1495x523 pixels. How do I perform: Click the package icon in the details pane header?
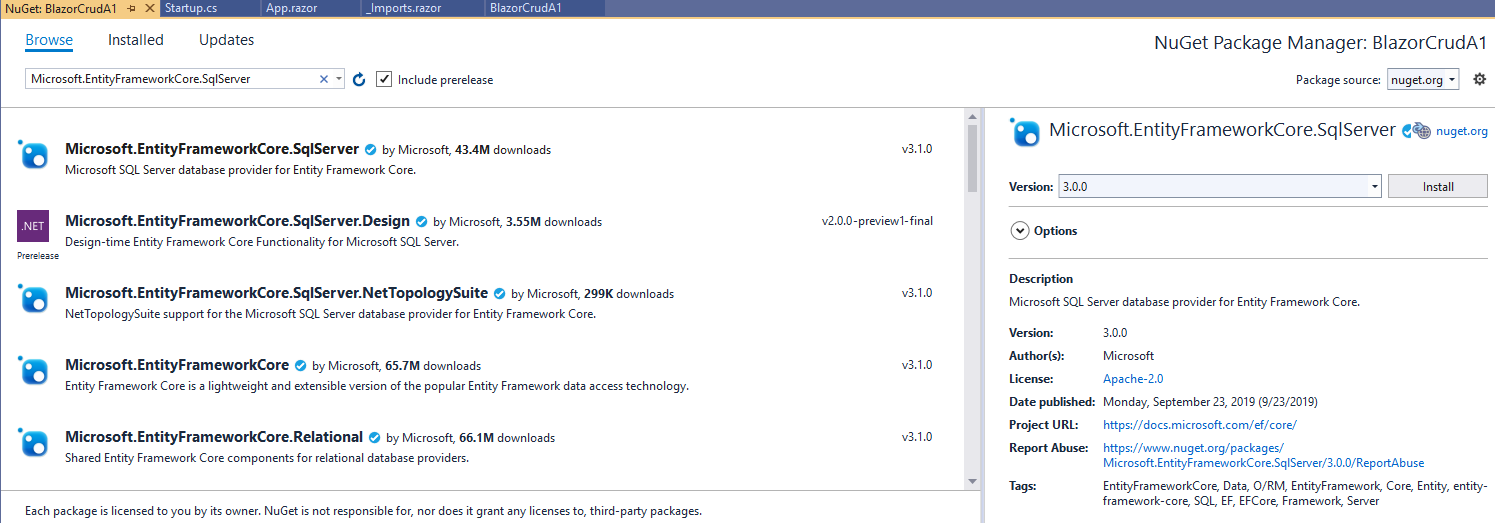coord(1025,132)
